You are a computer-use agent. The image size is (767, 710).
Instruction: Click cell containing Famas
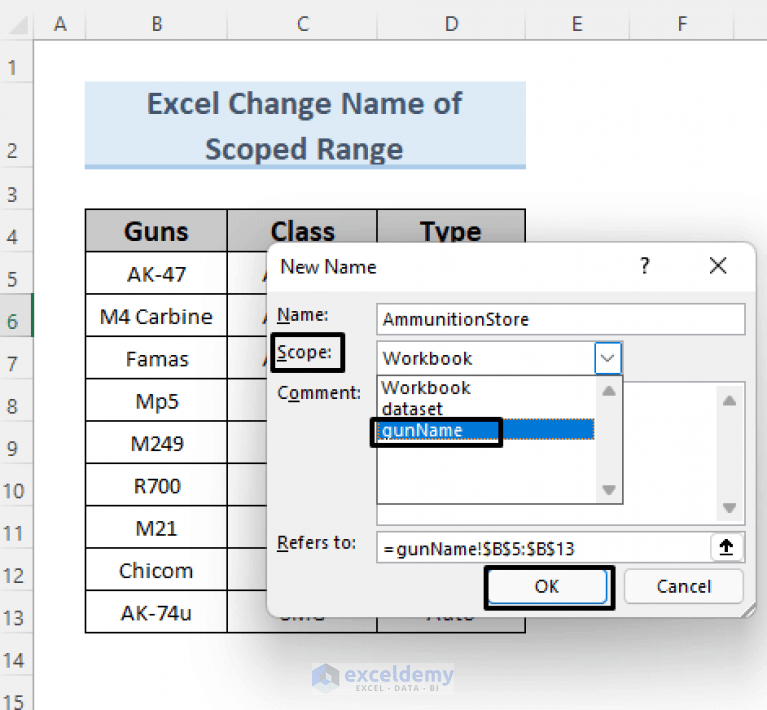coord(157,359)
